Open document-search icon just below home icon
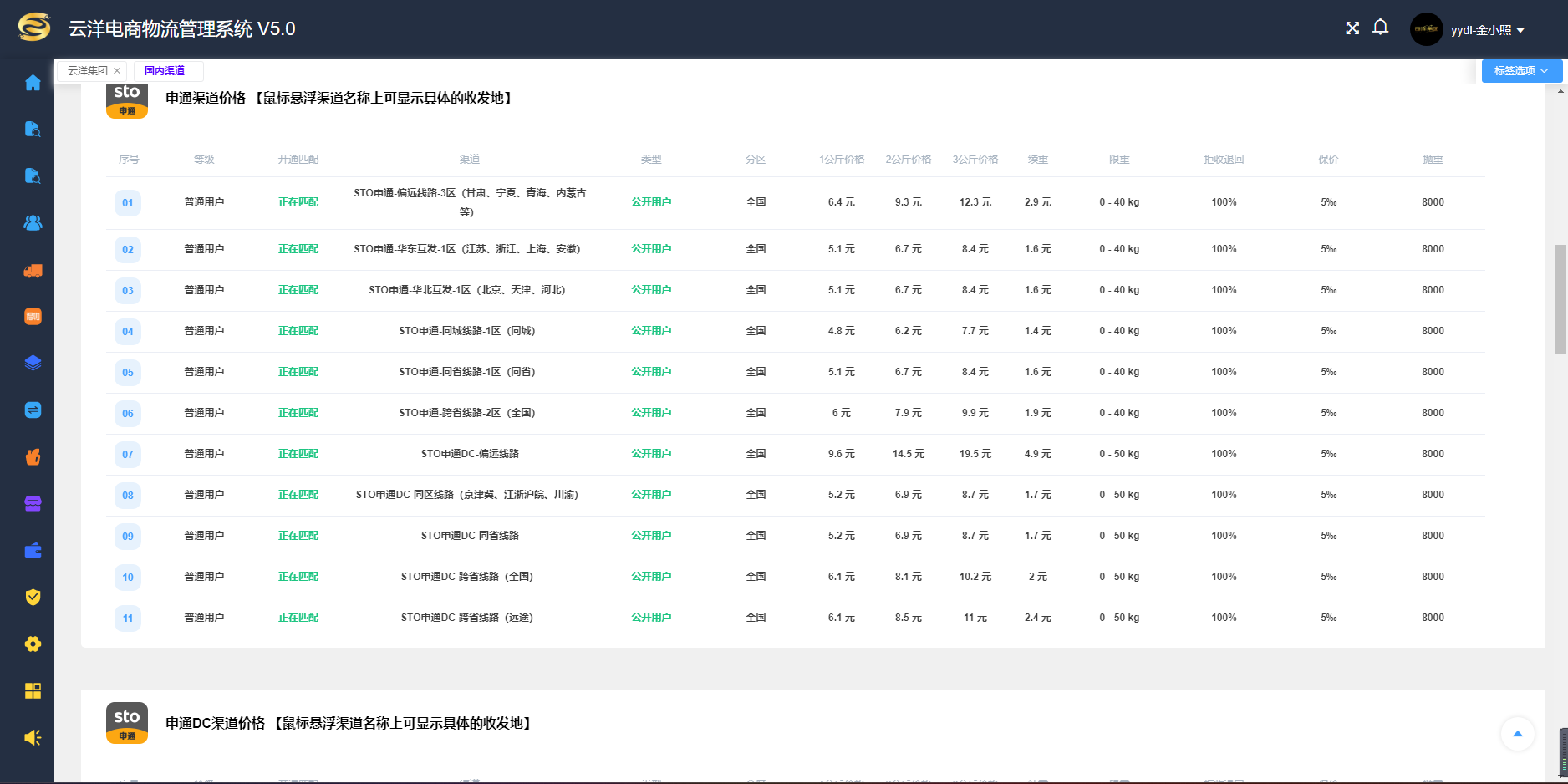Viewport: 1568px width, 784px height. (33, 129)
